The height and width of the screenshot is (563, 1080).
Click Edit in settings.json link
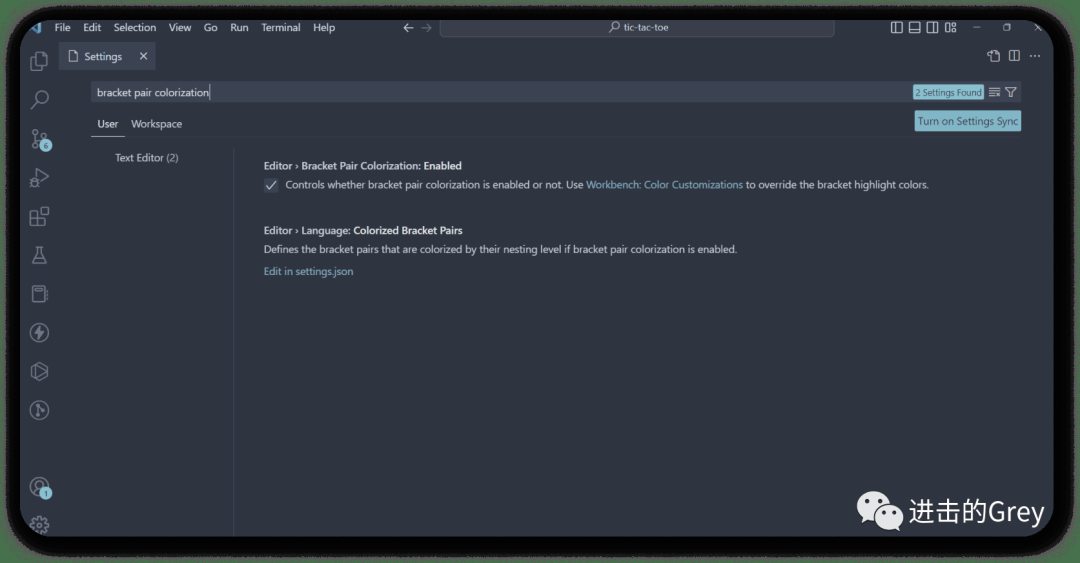(x=308, y=272)
